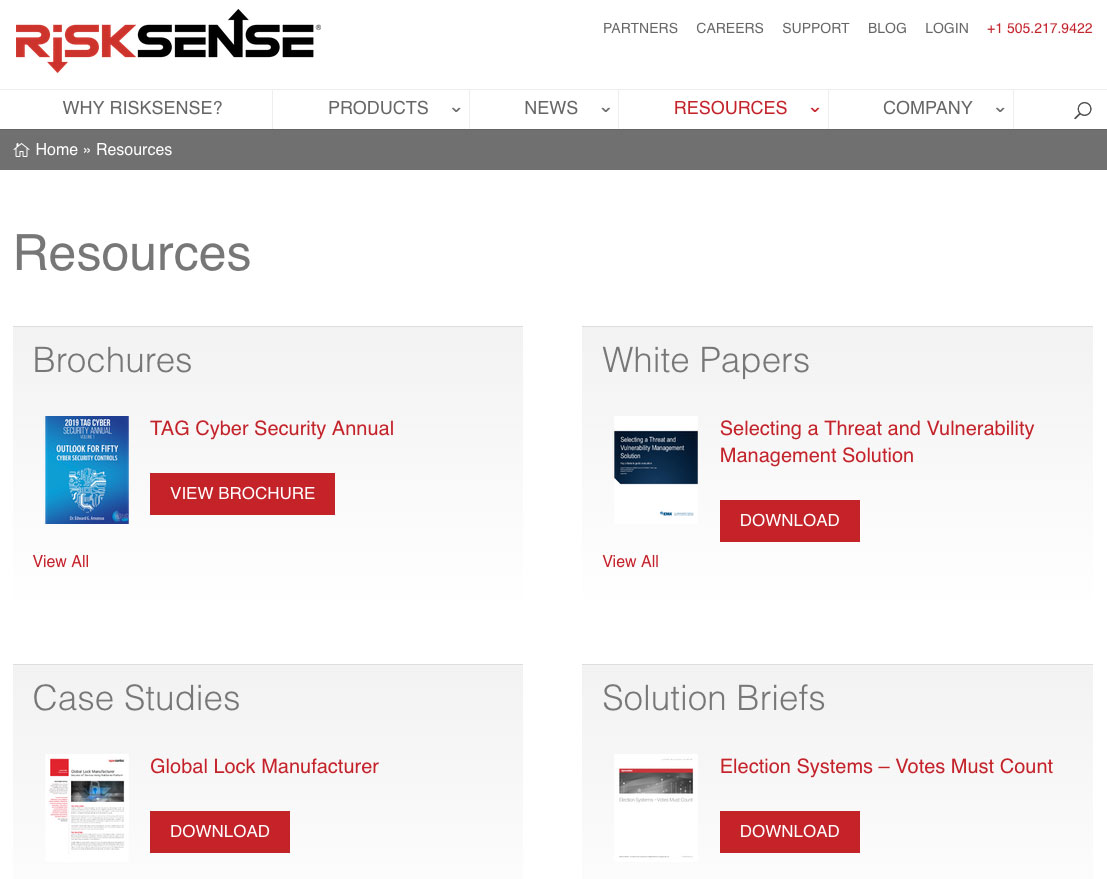Open the Global Lock Manufacturer link
Image resolution: width=1107 pixels, height=879 pixels.
[265, 767]
